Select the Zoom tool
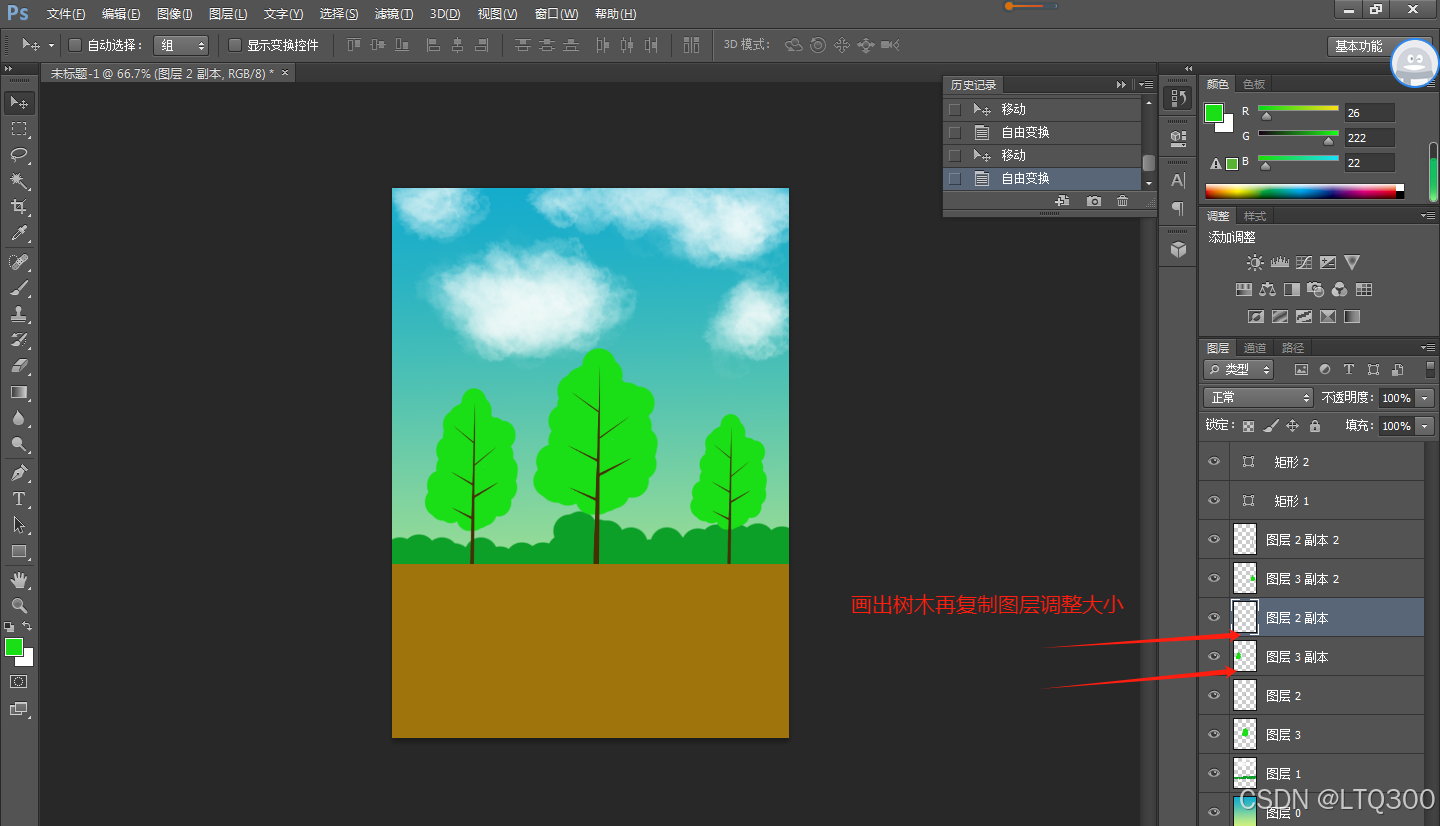1440x826 pixels. [x=19, y=605]
